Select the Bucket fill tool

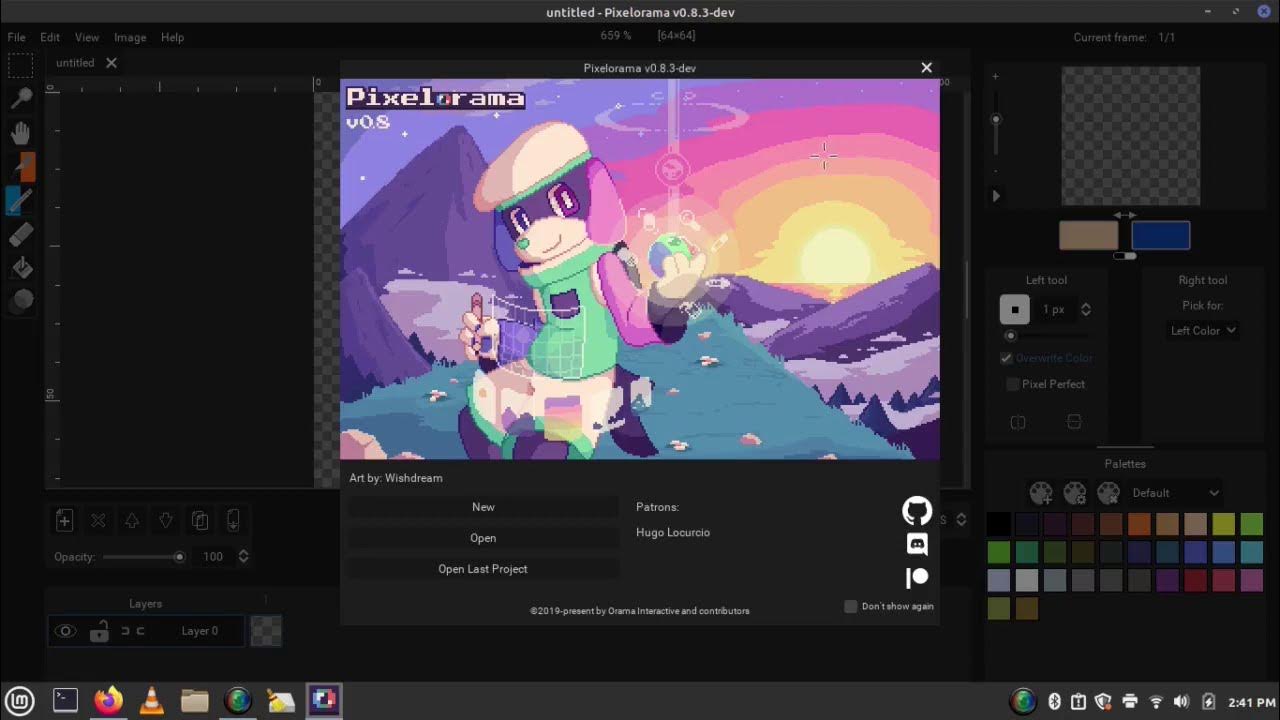21,267
